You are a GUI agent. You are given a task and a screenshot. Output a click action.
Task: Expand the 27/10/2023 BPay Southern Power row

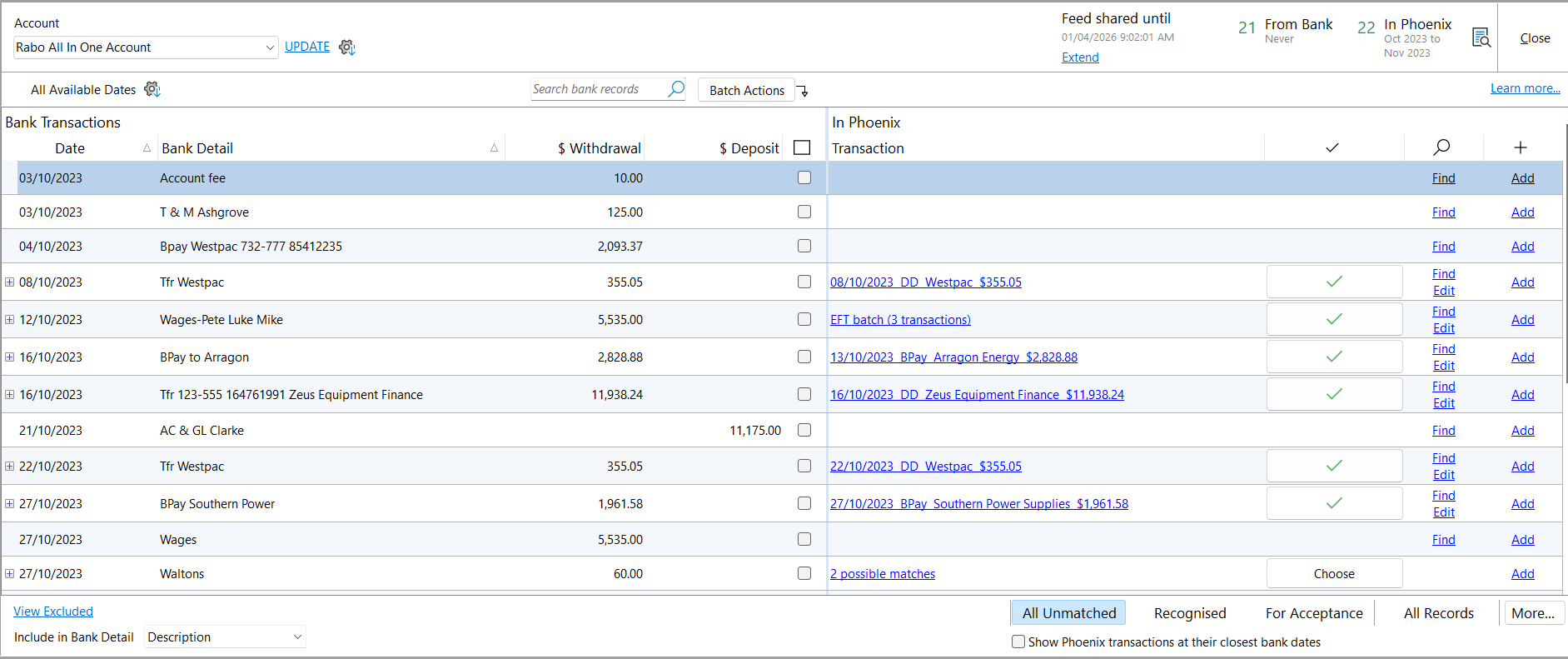coord(10,503)
